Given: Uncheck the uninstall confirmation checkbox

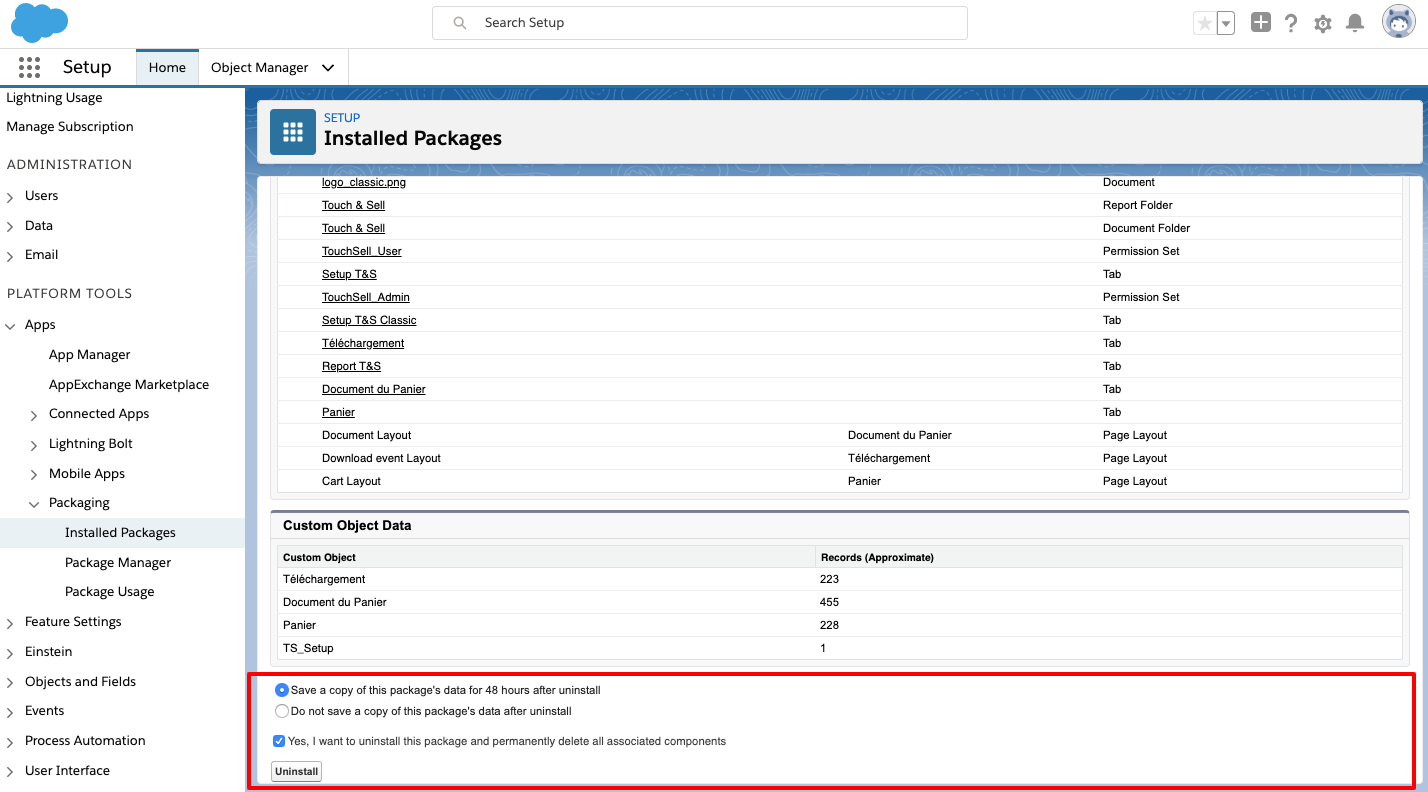Looking at the screenshot, I should (x=279, y=741).
